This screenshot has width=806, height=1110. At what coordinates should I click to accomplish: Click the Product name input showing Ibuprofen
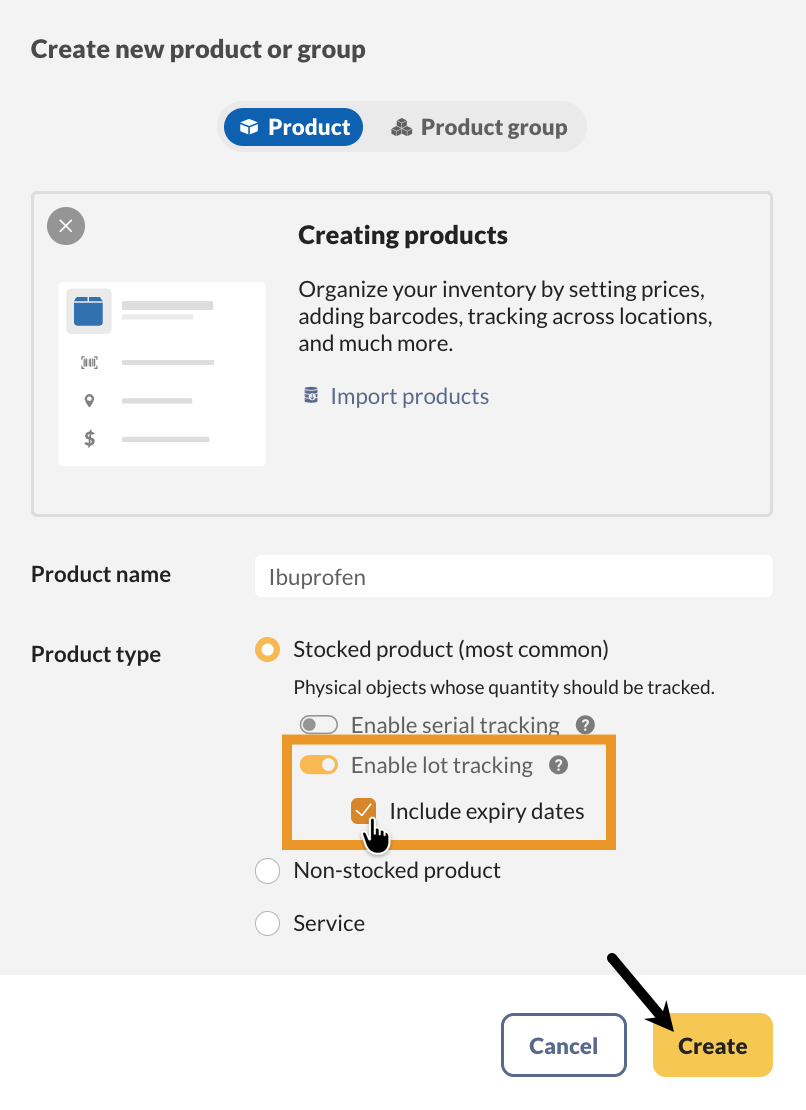(513, 576)
